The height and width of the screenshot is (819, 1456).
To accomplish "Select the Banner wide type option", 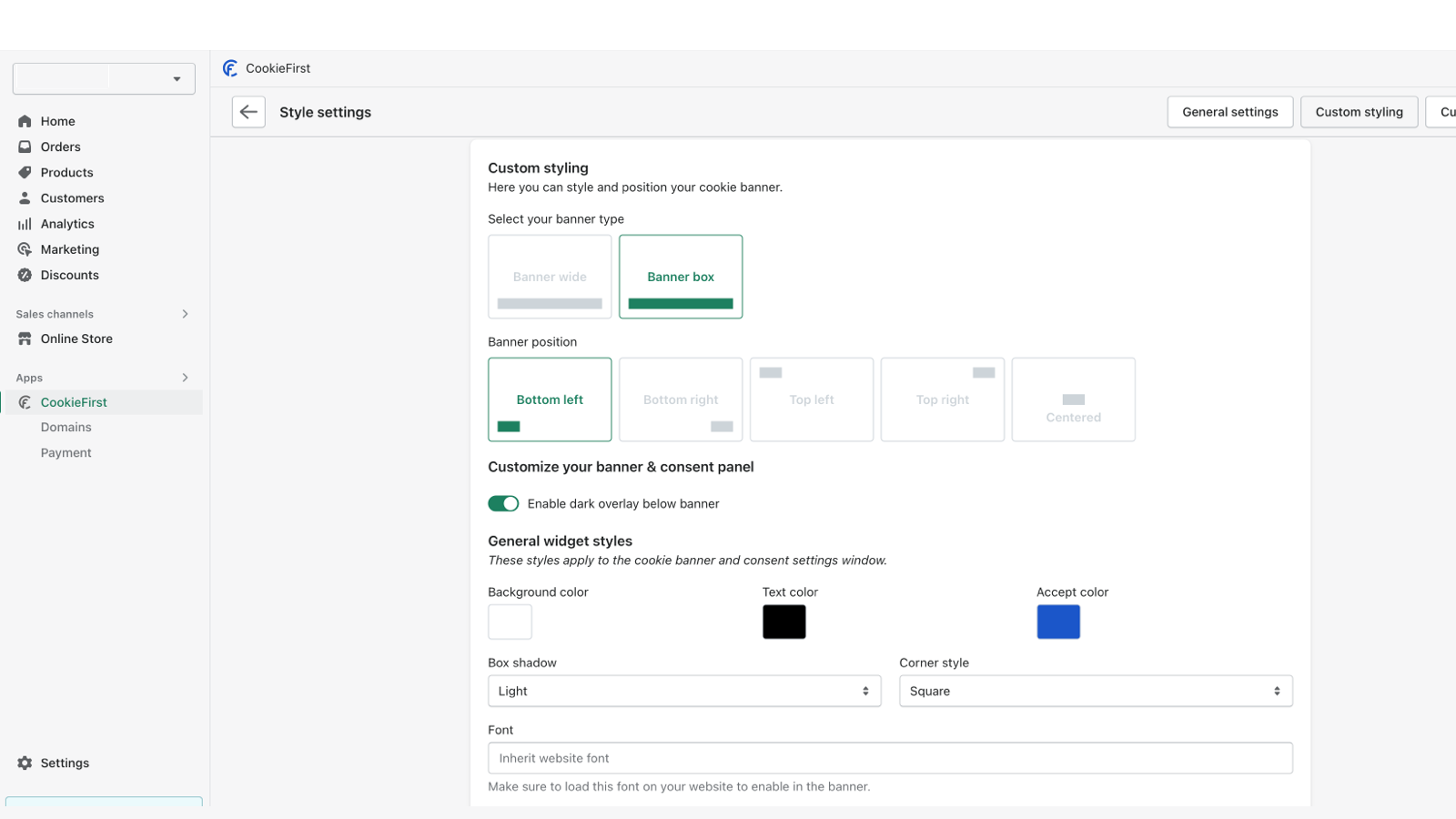I will [550, 277].
